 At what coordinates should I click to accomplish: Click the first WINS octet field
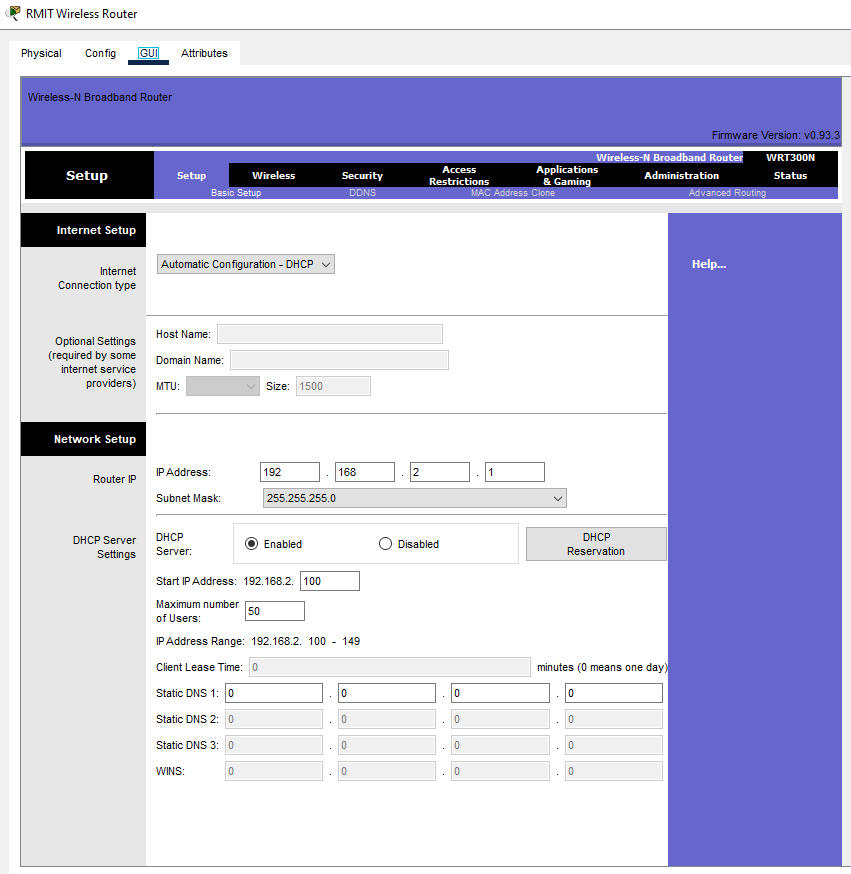(274, 771)
